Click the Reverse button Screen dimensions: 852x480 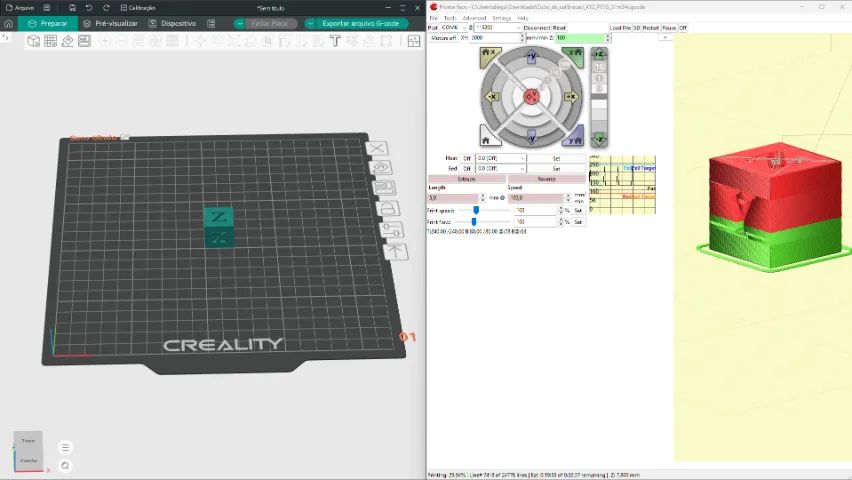pyautogui.click(x=547, y=179)
